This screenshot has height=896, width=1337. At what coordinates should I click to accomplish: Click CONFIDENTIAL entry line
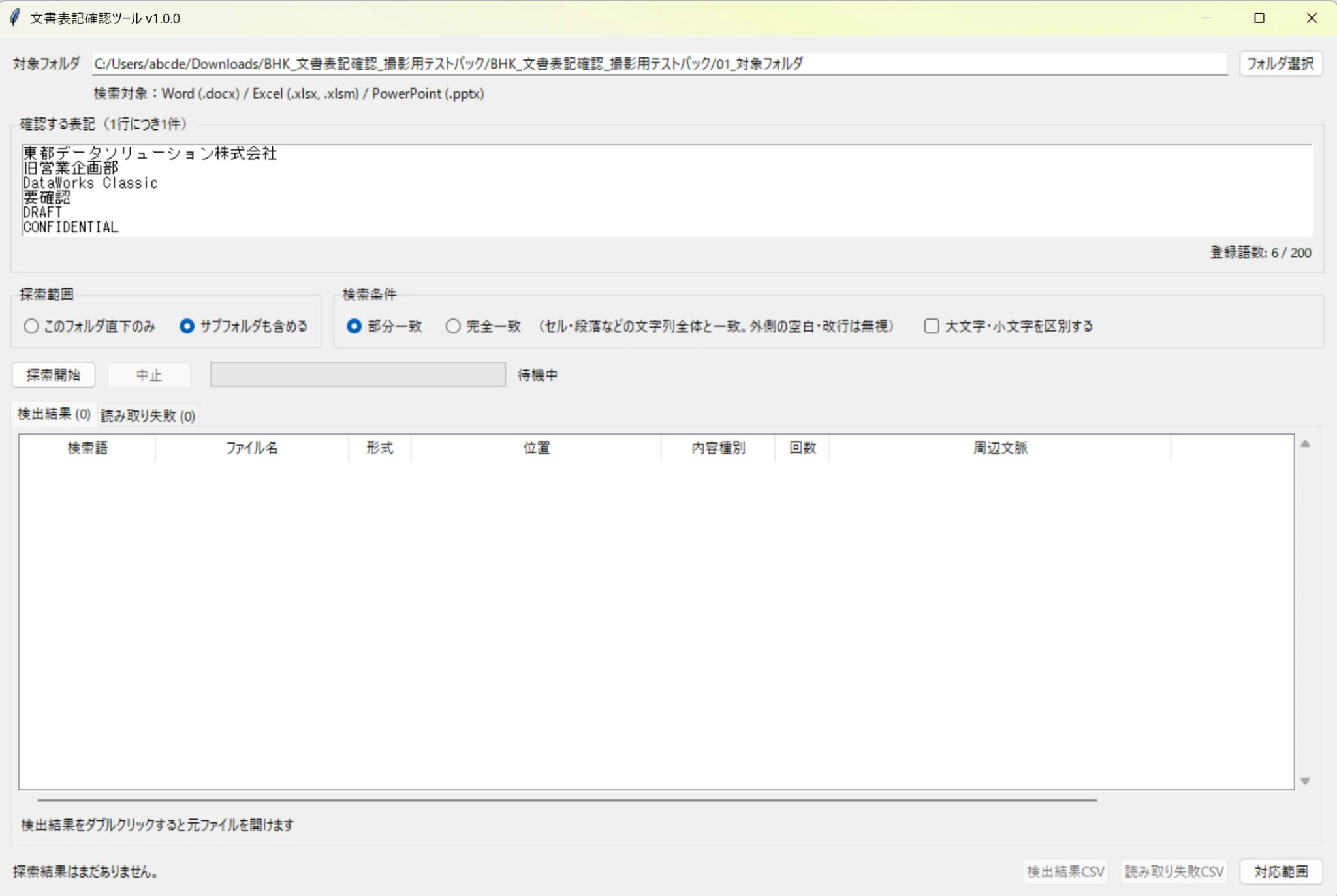click(x=71, y=227)
